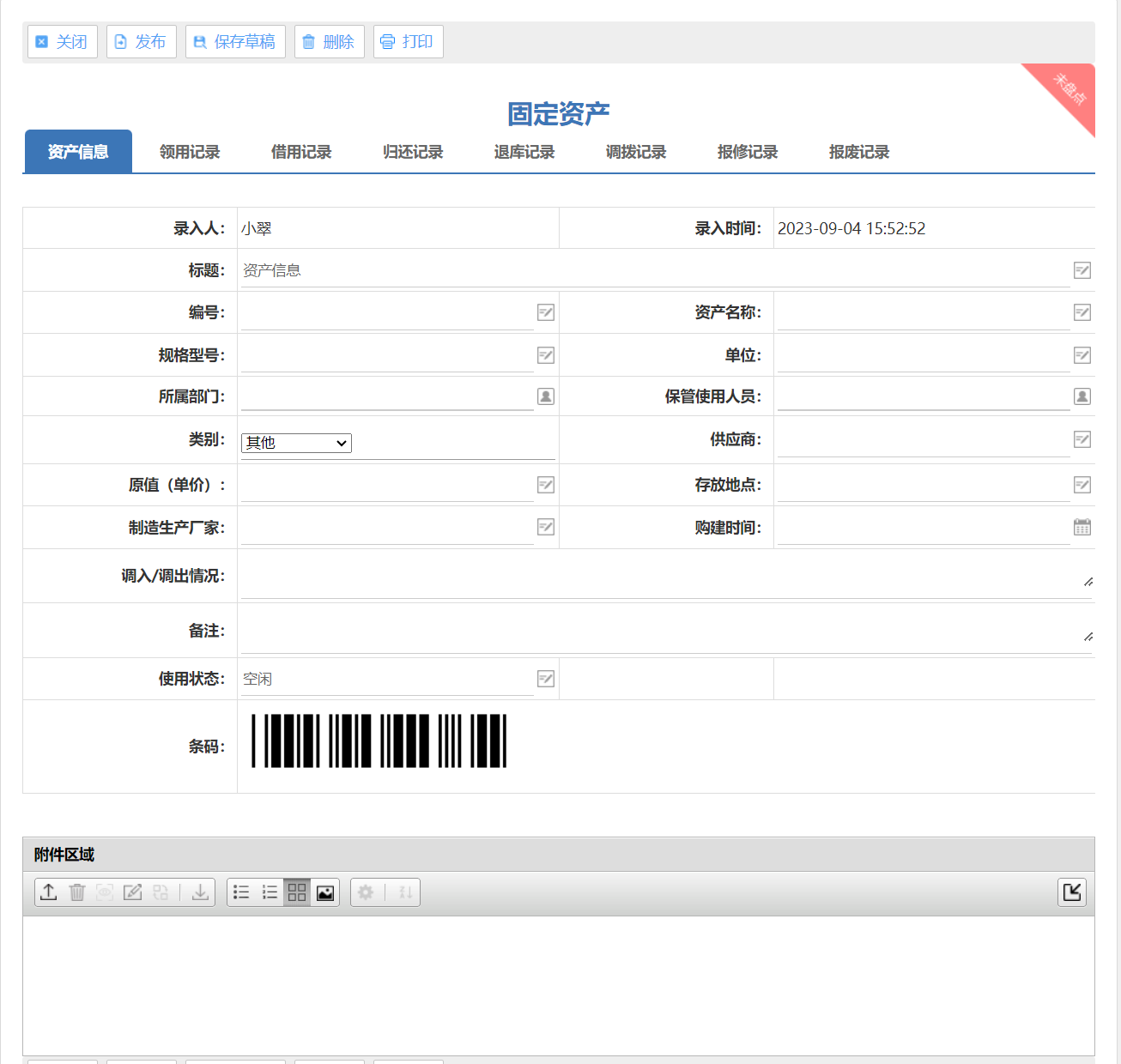Open department picker for 所属部门

click(546, 396)
